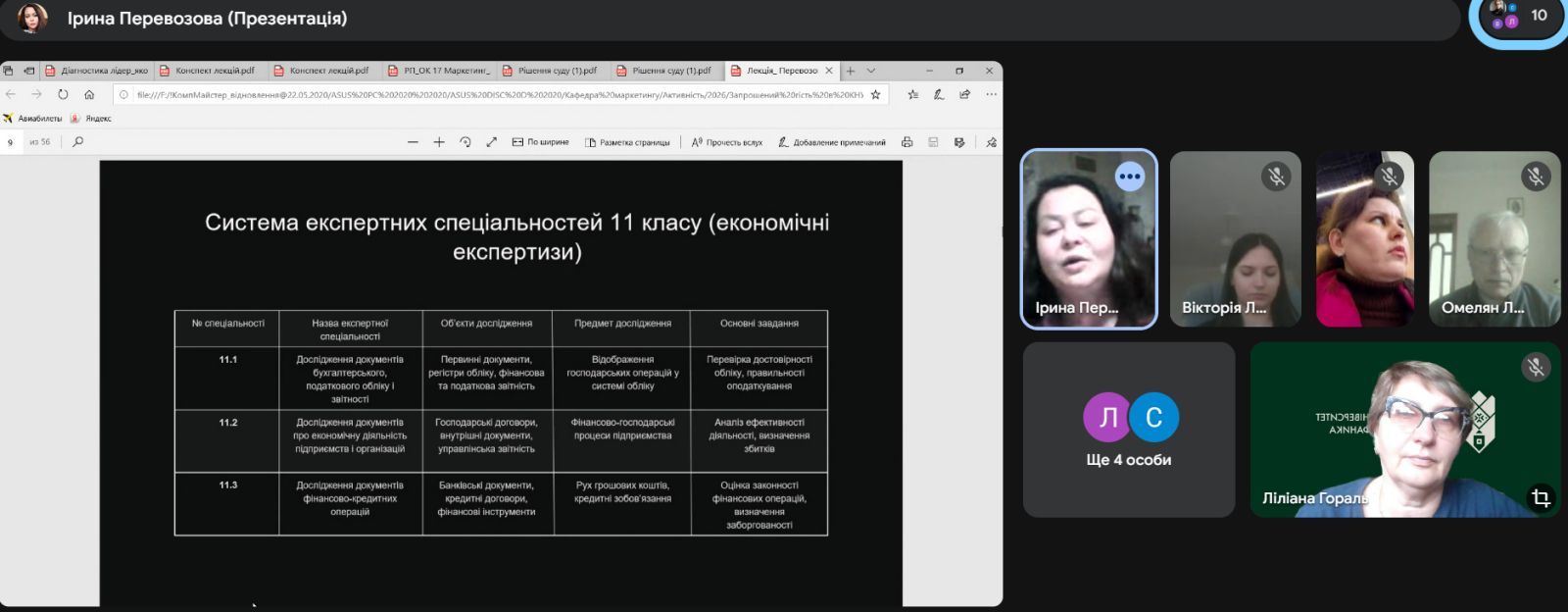Open the Favorites hub icon
The image size is (1568, 612).
click(913, 94)
